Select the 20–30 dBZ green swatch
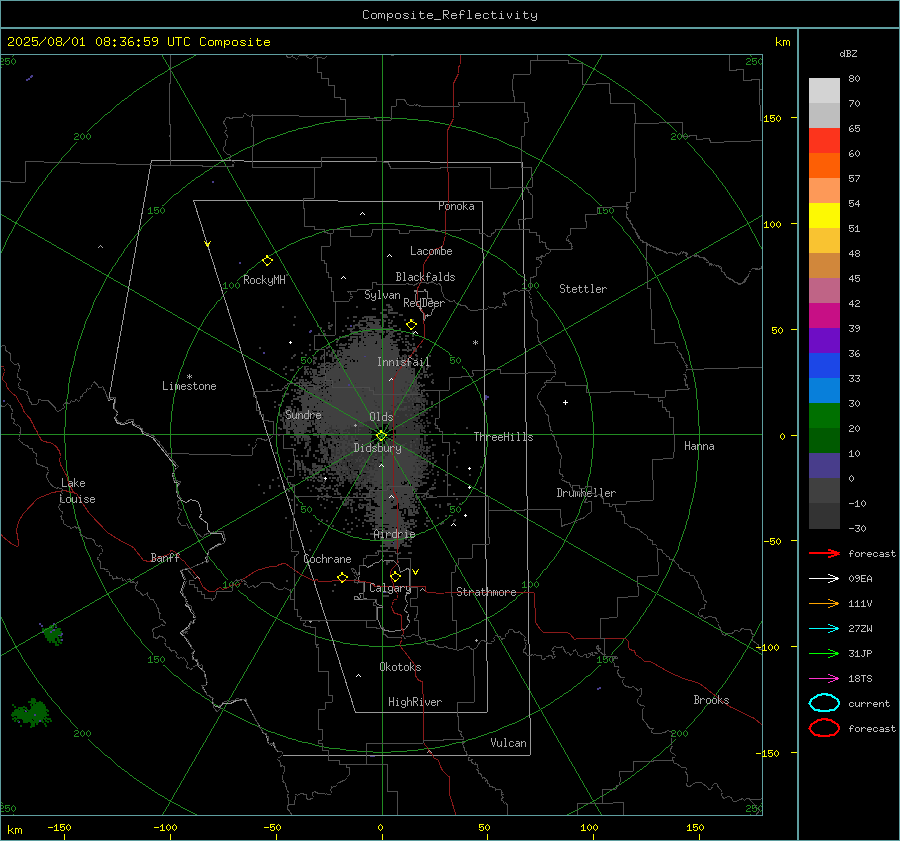This screenshot has height=841, width=900. 824,416
